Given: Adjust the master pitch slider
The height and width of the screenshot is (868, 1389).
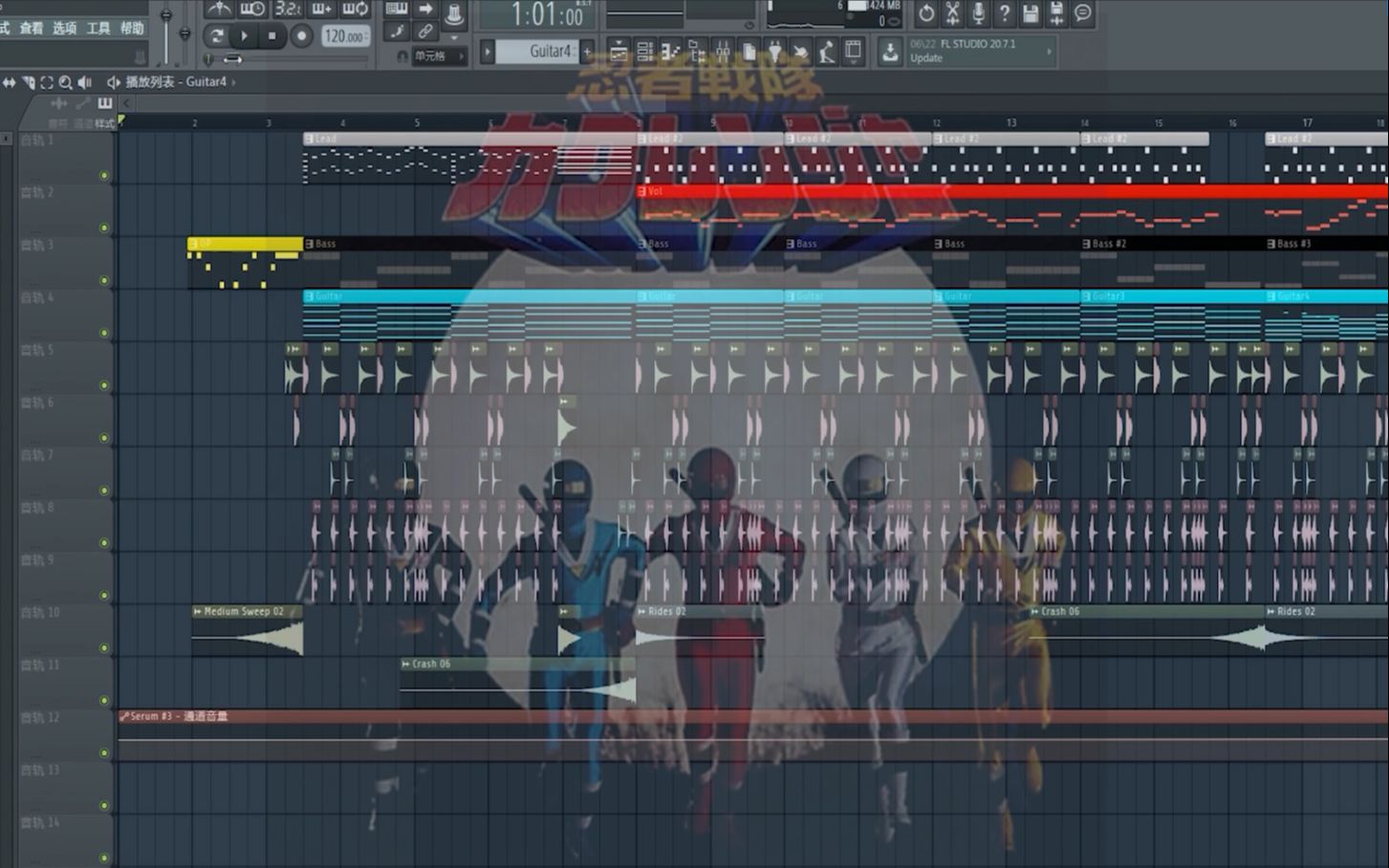Looking at the screenshot, I should (184, 33).
